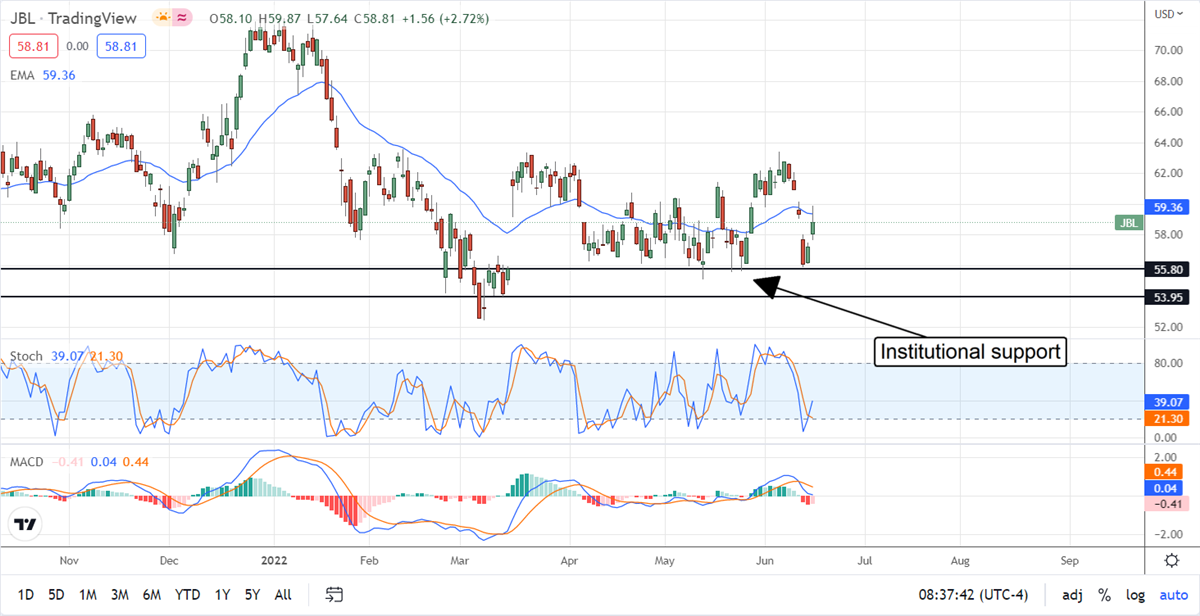
Task: Open chart settings gear icon
Action: (x=1170, y=559)
